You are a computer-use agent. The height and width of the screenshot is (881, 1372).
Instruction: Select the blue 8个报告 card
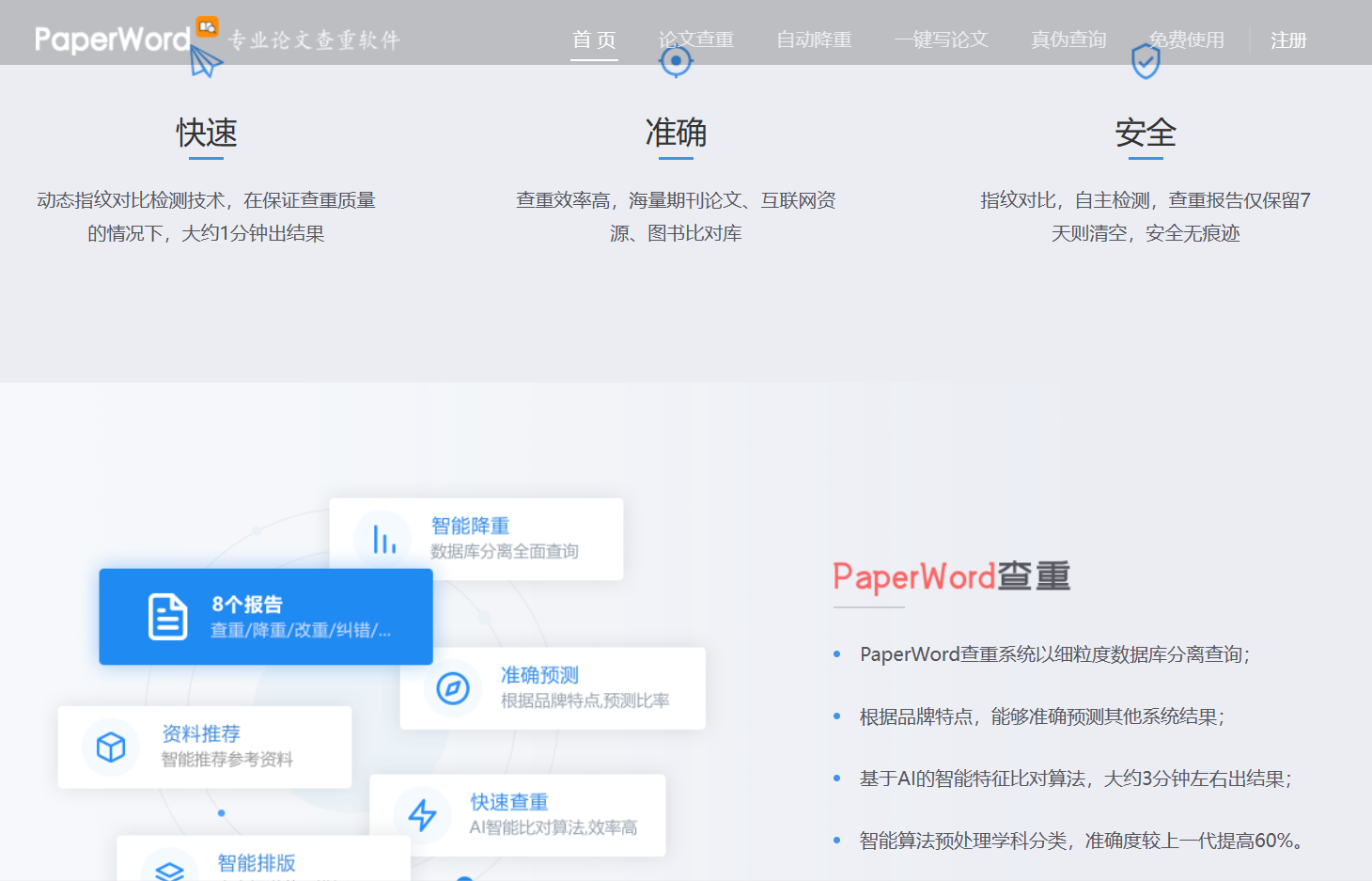coord(266,617)
